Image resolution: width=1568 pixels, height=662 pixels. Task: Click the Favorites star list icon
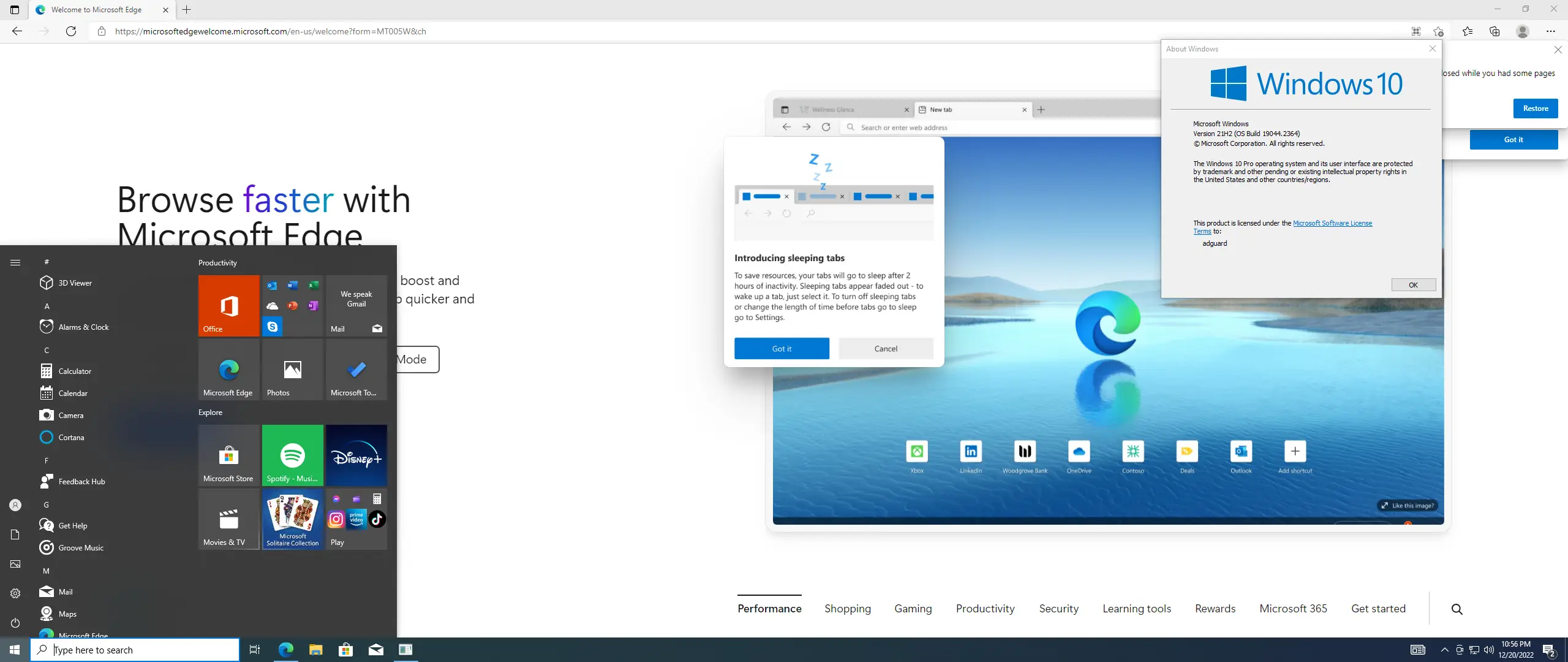point(1468,31)
